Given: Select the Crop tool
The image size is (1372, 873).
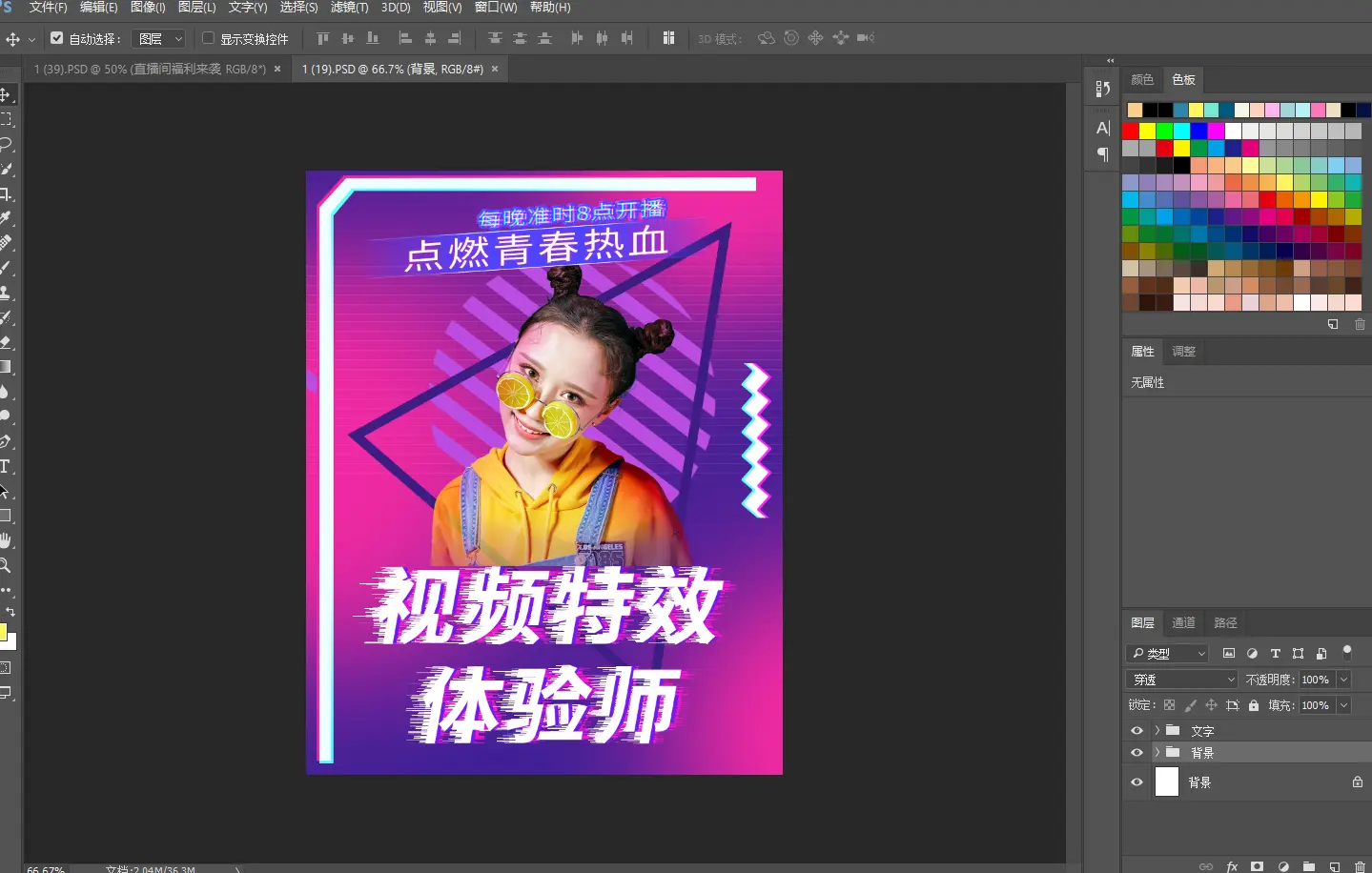Looking at the screenshot, I should pos(5,193).
